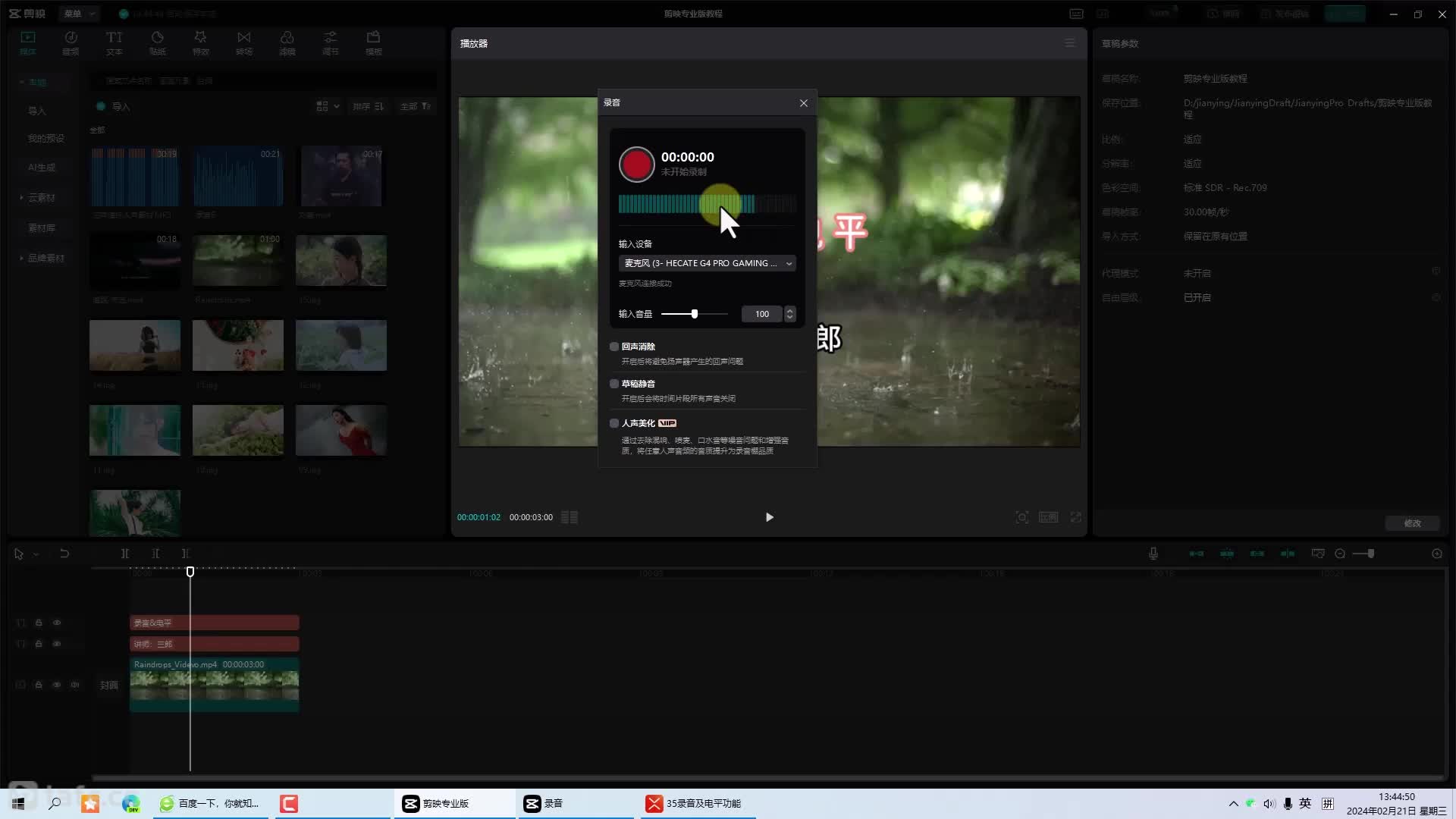Image resolution: width=1456 pixels, height=819 pixels.
Task: Play the preview in the player
Action: (769, 517)
